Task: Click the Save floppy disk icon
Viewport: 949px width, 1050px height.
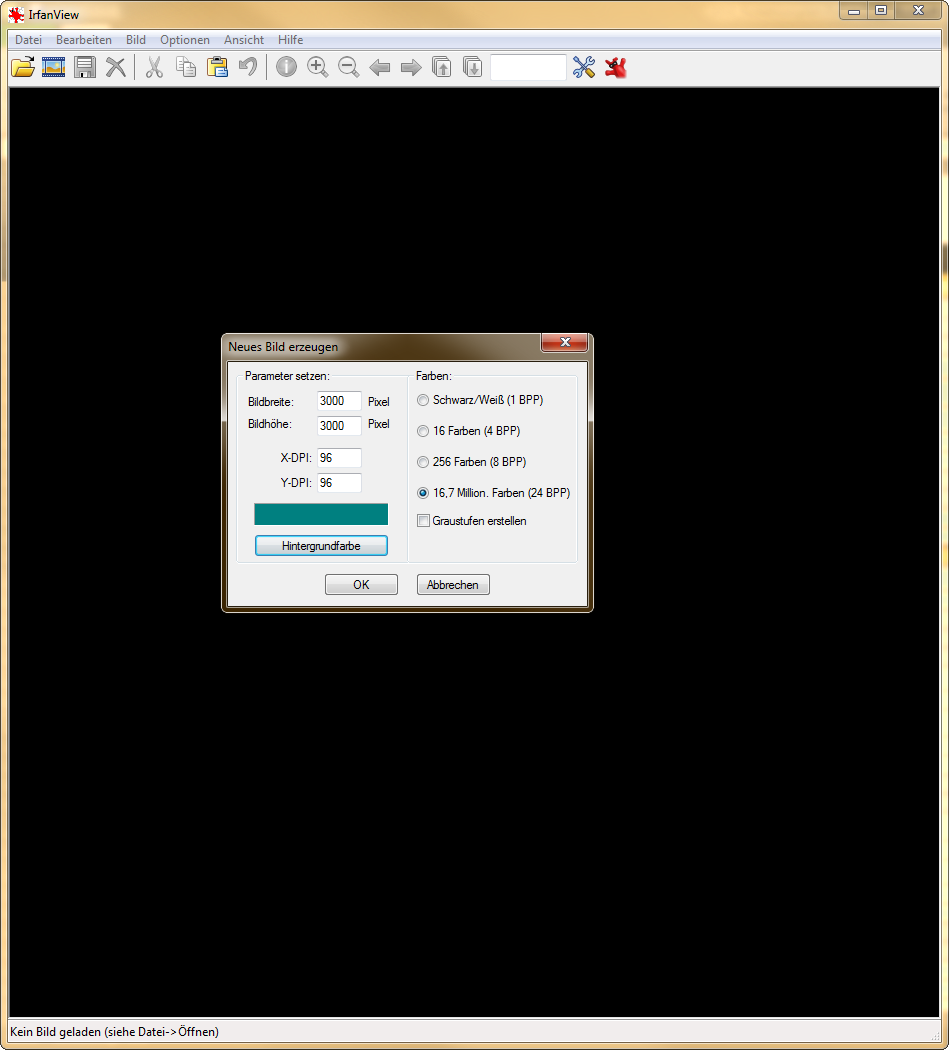Action: [x=85, y=67]
